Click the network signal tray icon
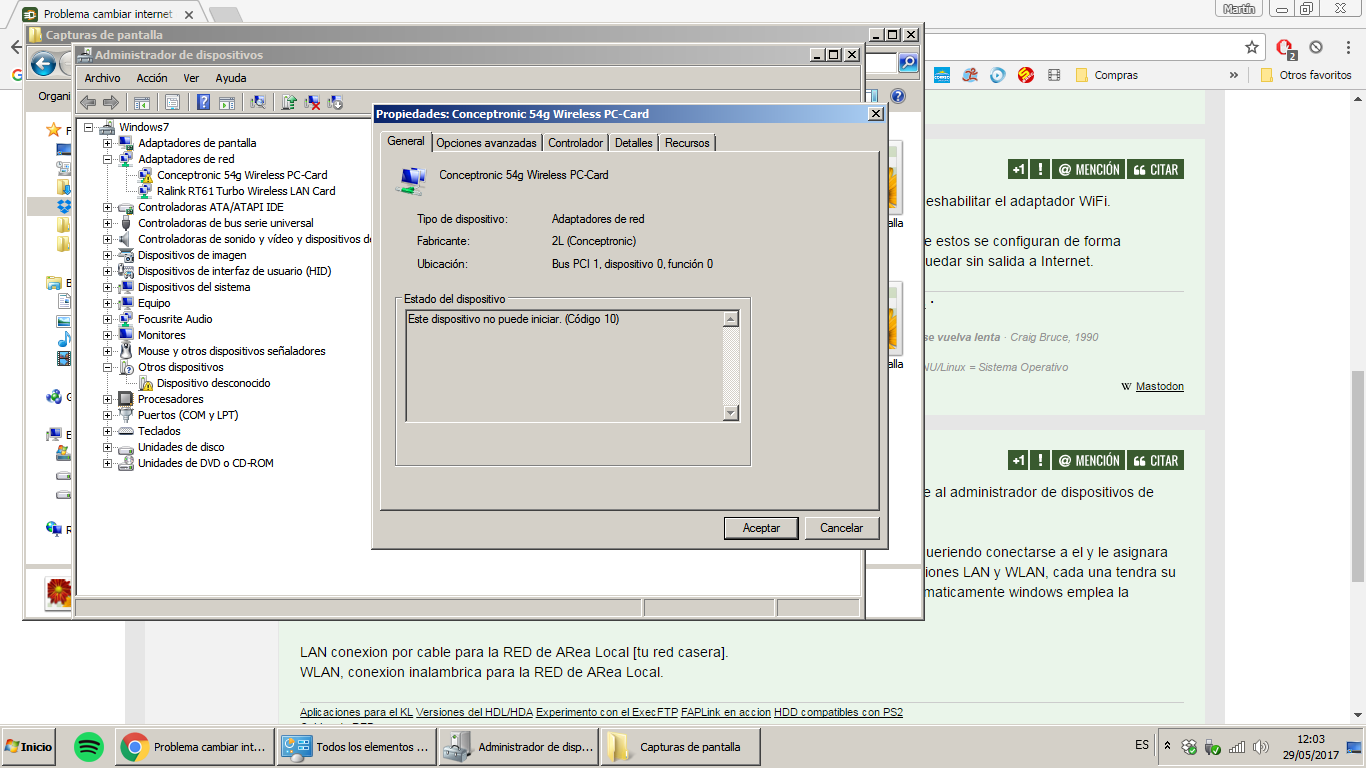This screenshot has width=1366, height=768. 1237,747
